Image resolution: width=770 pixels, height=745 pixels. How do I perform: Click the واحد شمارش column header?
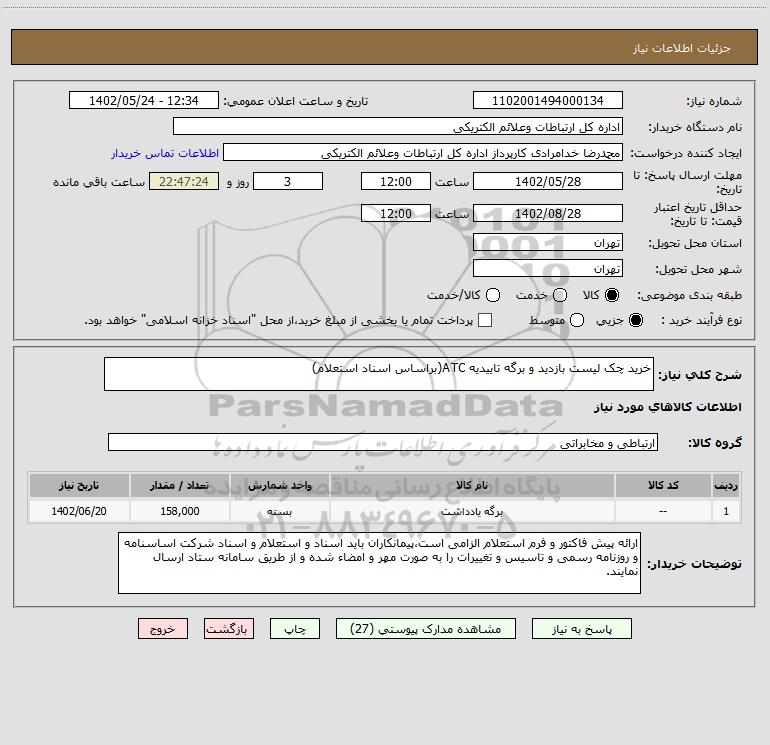coord(279,486)
